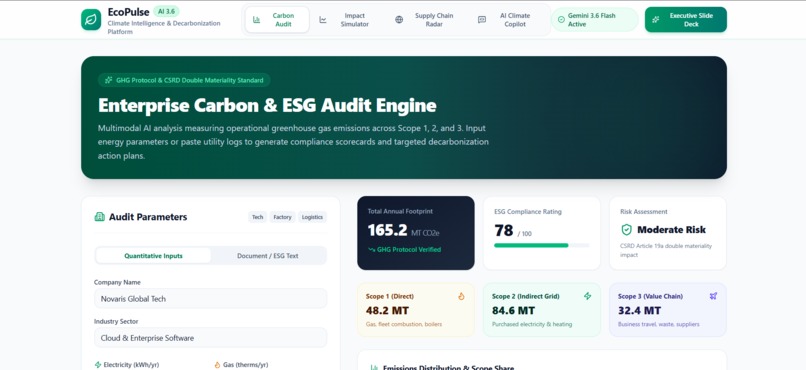
Task: Click the Moderate Risk label
Action: 671,230
